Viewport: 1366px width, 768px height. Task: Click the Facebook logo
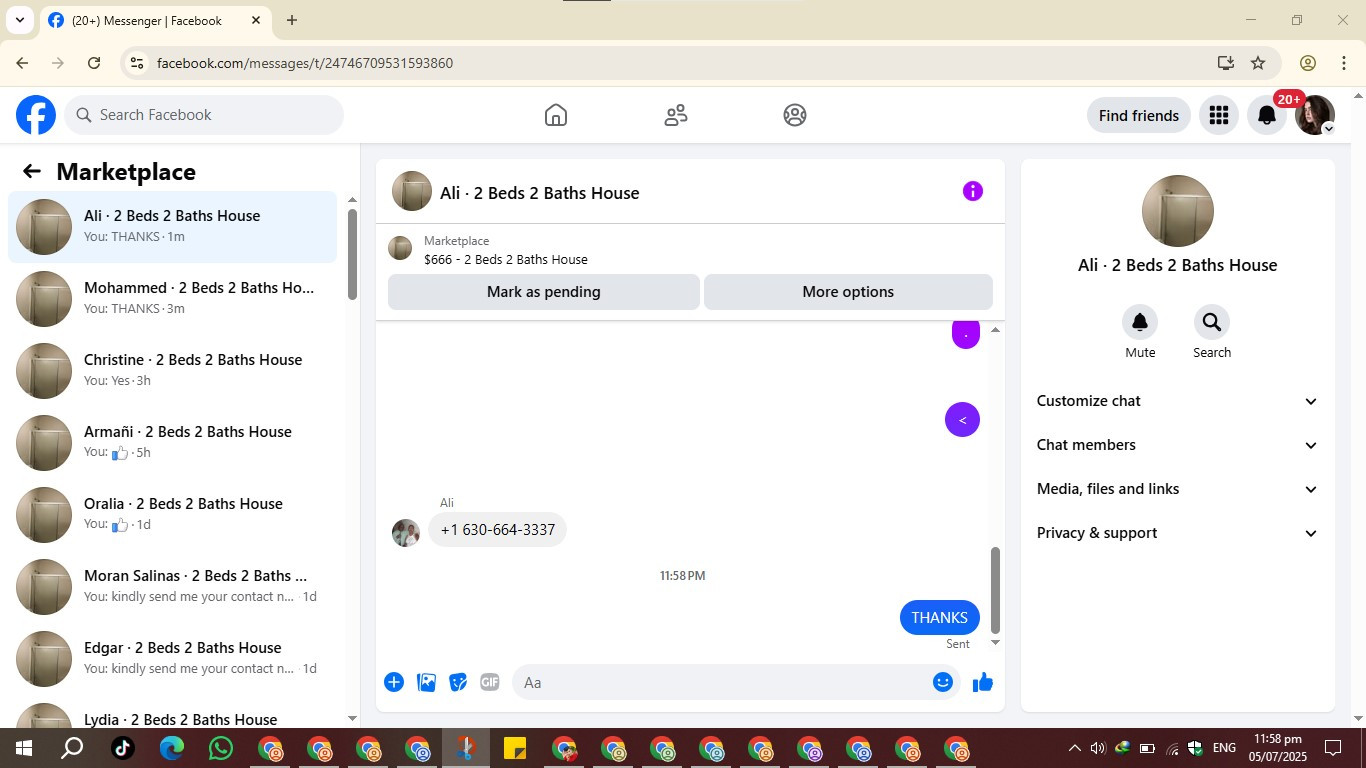(36, 115)
